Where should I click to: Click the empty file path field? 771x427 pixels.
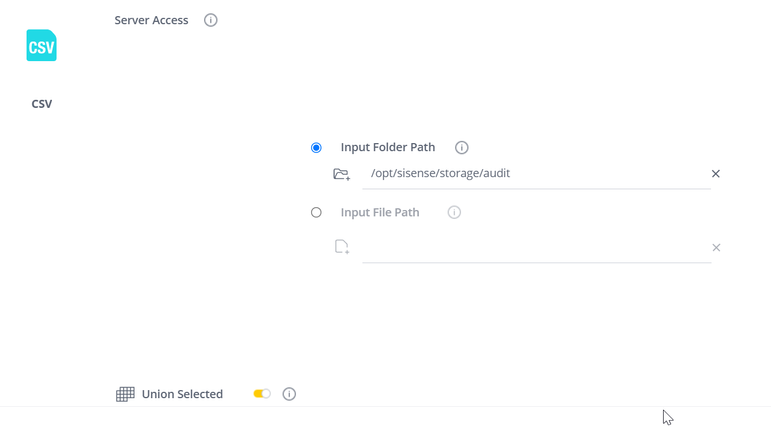click(x=535, y=248)
